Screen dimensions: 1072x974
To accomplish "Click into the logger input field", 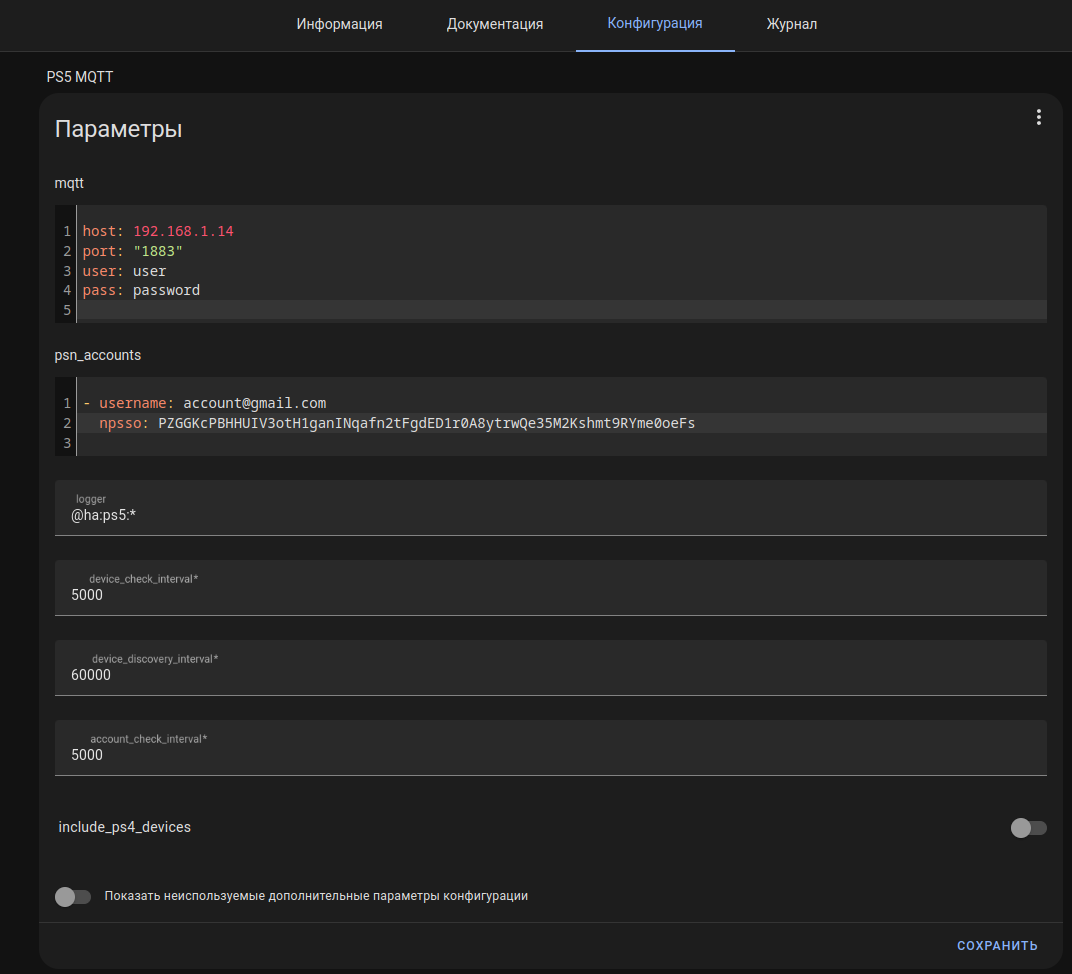I will (550, 515).
